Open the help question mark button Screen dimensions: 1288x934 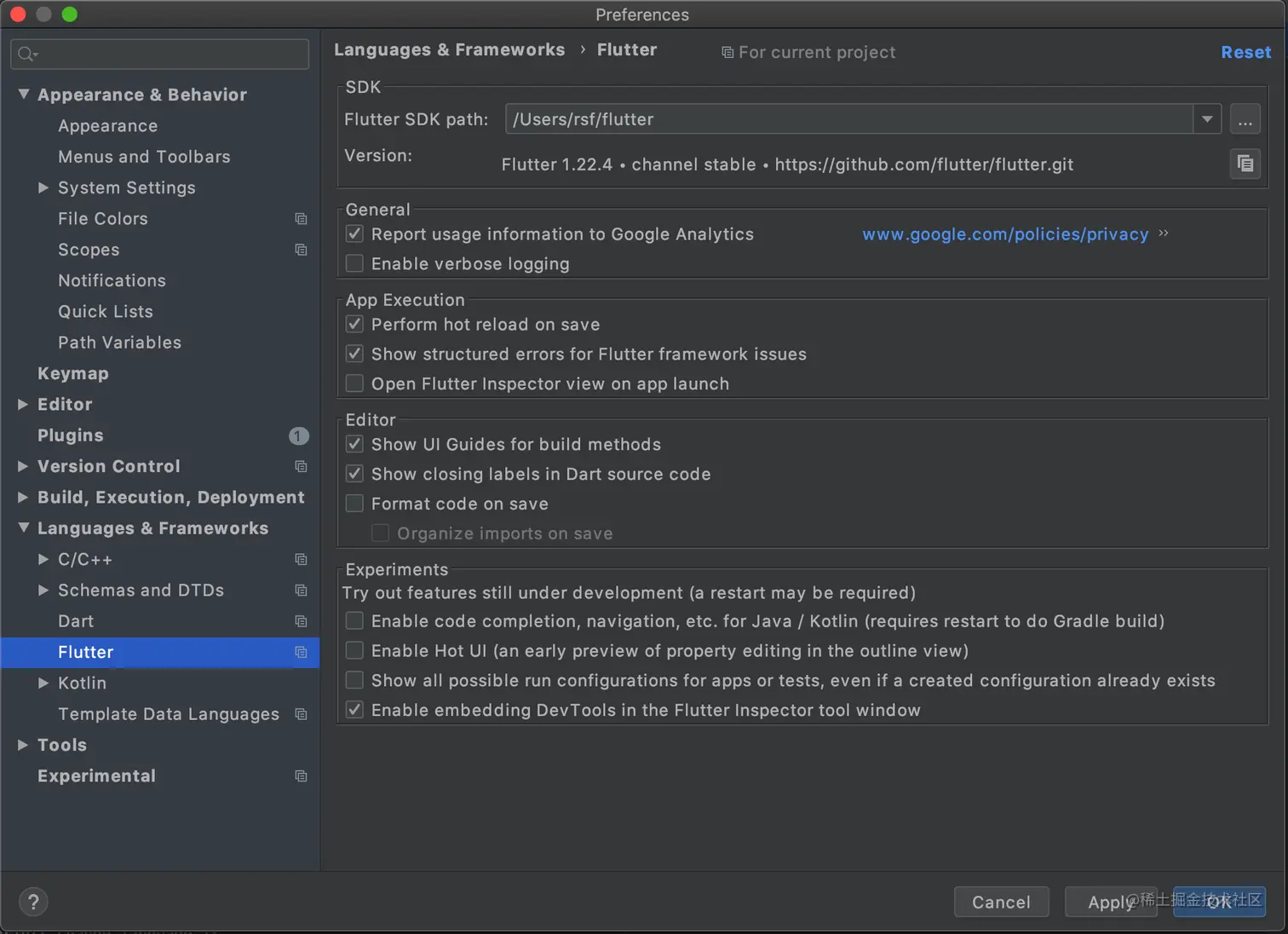[33, 902]
